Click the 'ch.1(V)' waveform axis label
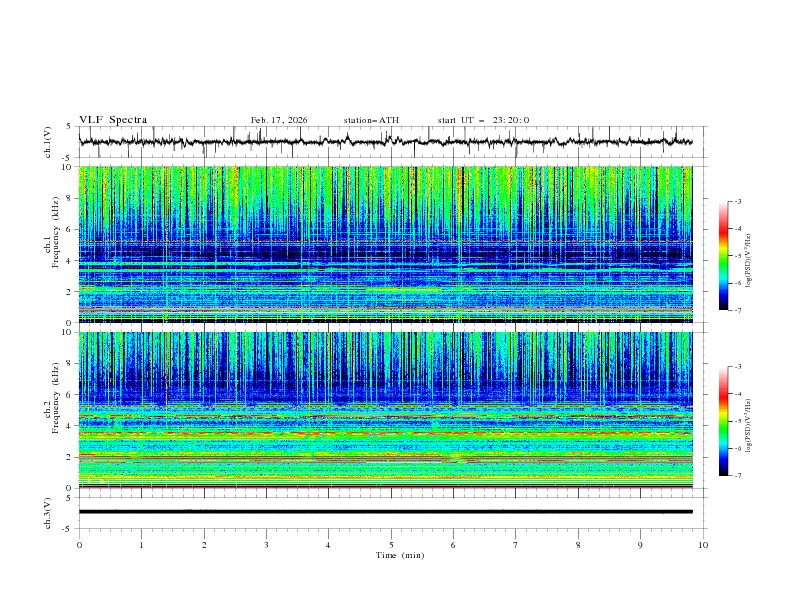Image resolution: width=792 pixels, height=612 pixels. point(48,142)
